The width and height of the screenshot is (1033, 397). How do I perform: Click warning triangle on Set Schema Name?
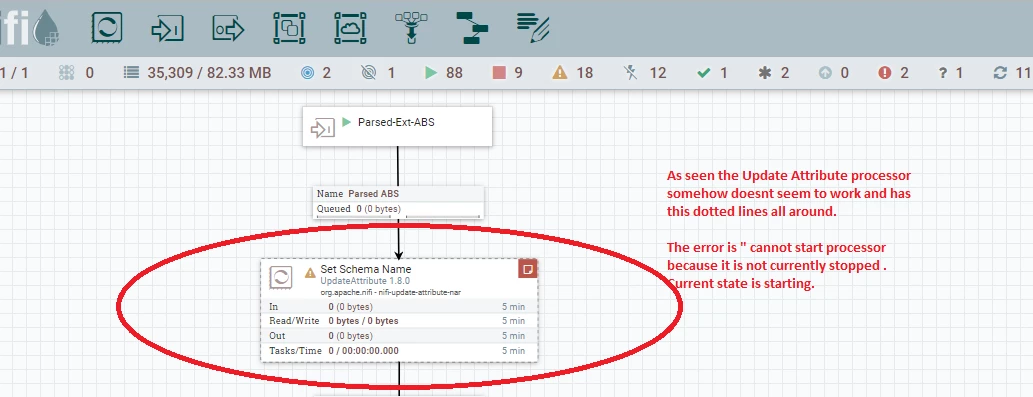310,273
